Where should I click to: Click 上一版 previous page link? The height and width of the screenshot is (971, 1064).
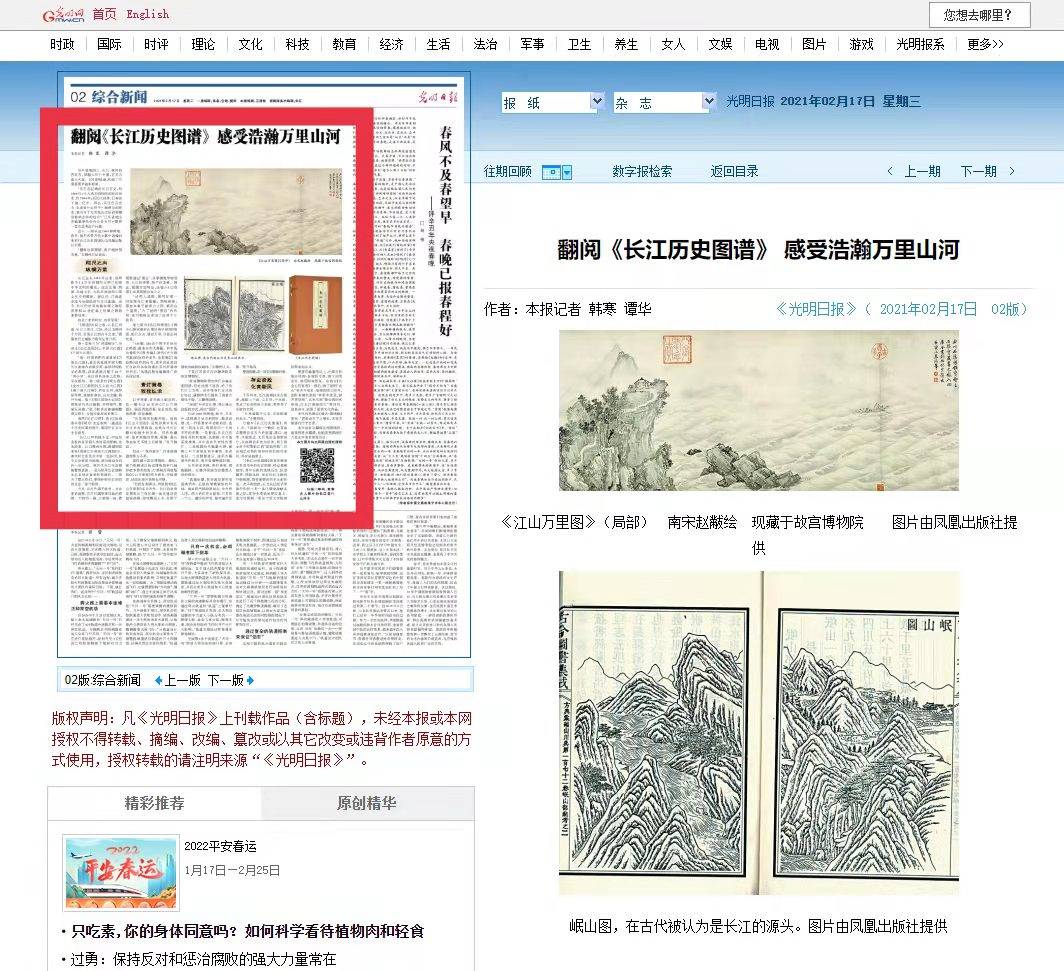tap(183, 681)
